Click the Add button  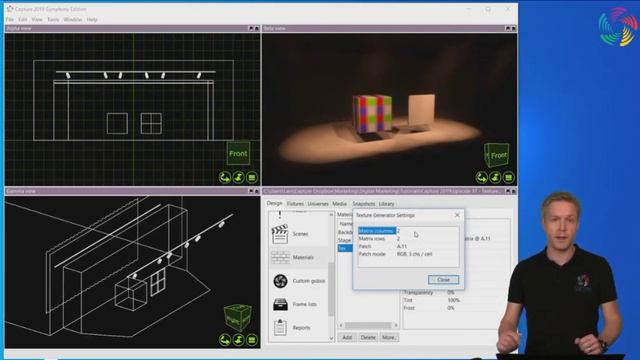point(347,338)
